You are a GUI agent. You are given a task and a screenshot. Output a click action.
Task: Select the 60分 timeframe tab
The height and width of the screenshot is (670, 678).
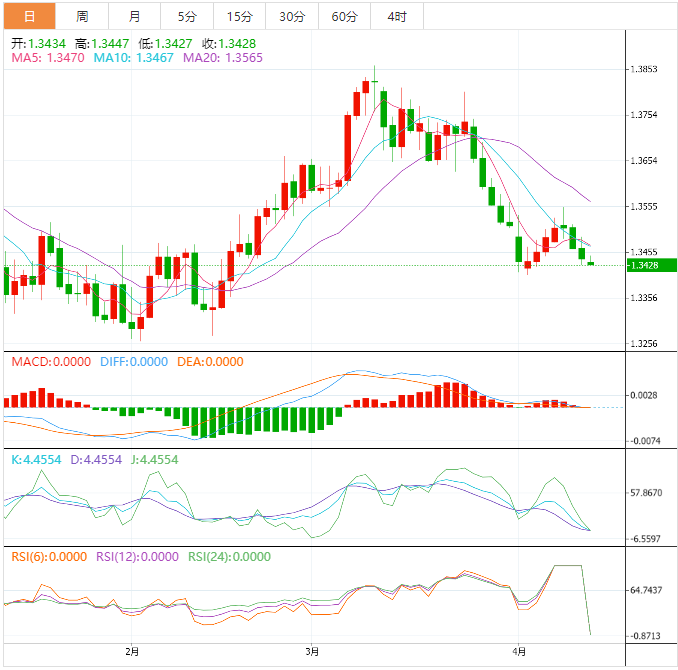pos(344,16)
